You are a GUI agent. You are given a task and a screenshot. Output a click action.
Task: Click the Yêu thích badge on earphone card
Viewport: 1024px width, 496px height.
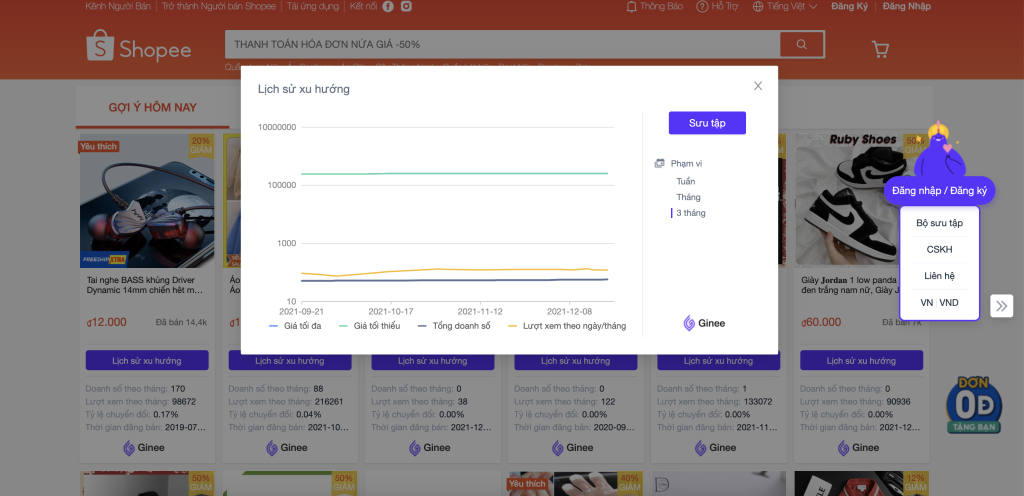click(x=98, y=147)
